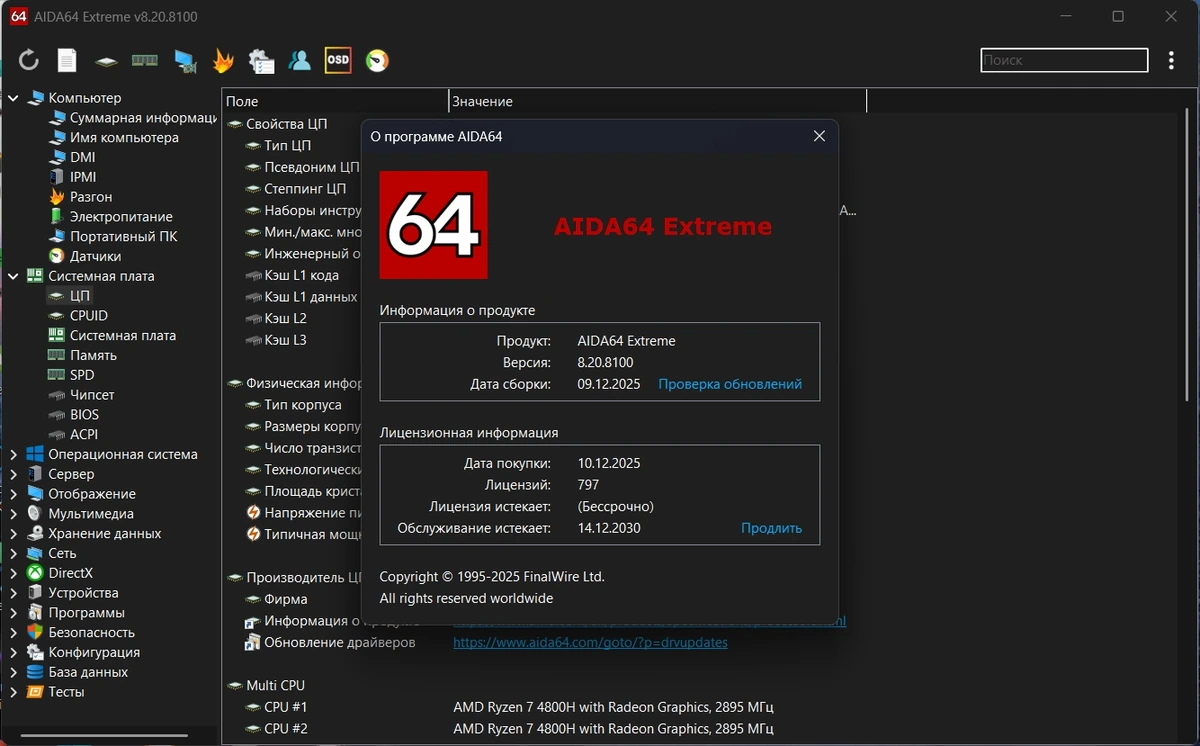Start the flame stability test icon
This screenshot has width=1200, height=746.
pyautogui.click(x=223, y=60)
